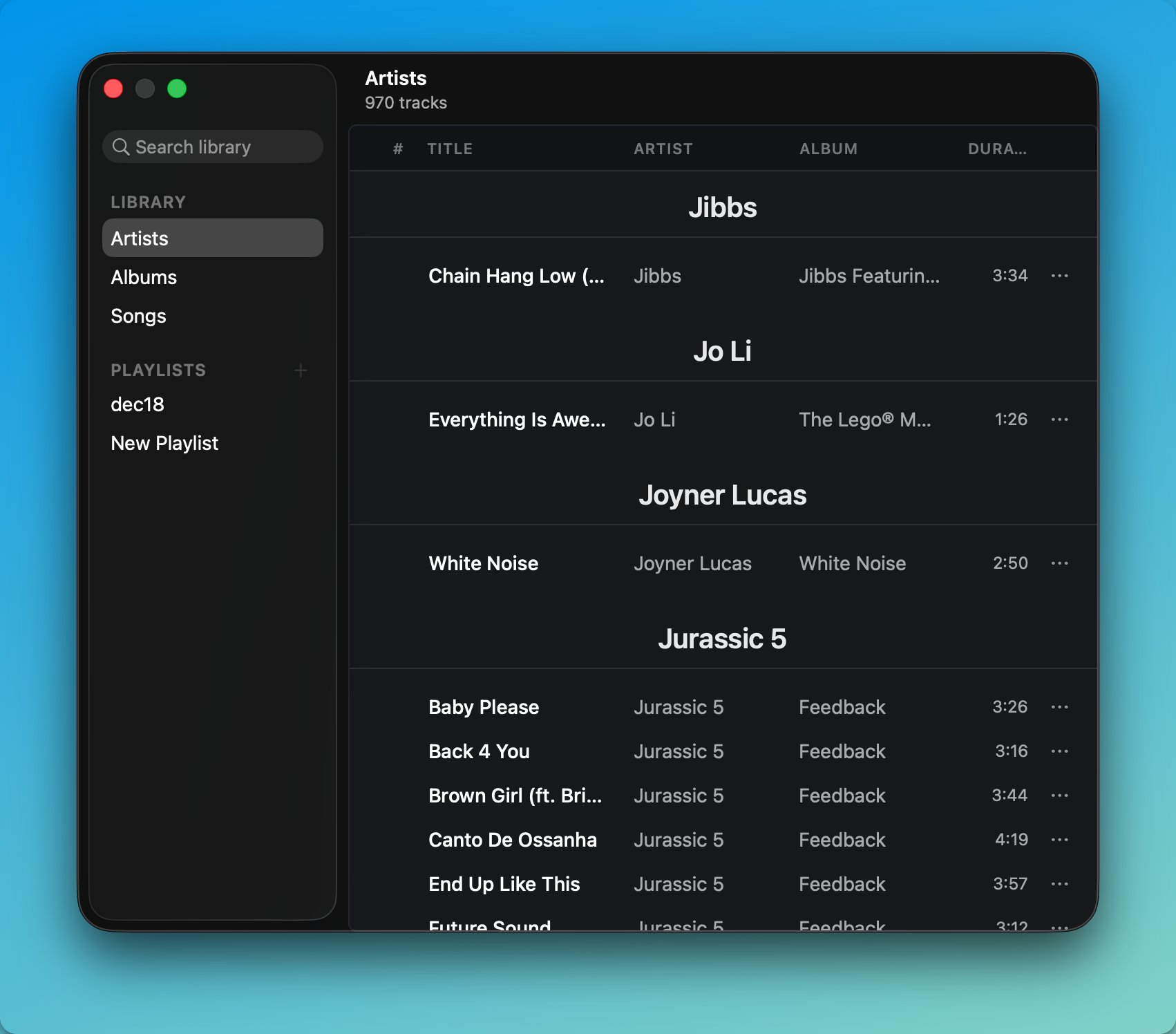The image size is (1176, 1034).
Task: Zoom the window with the green button
Action: pyautogui.click(x=177, y=88)
